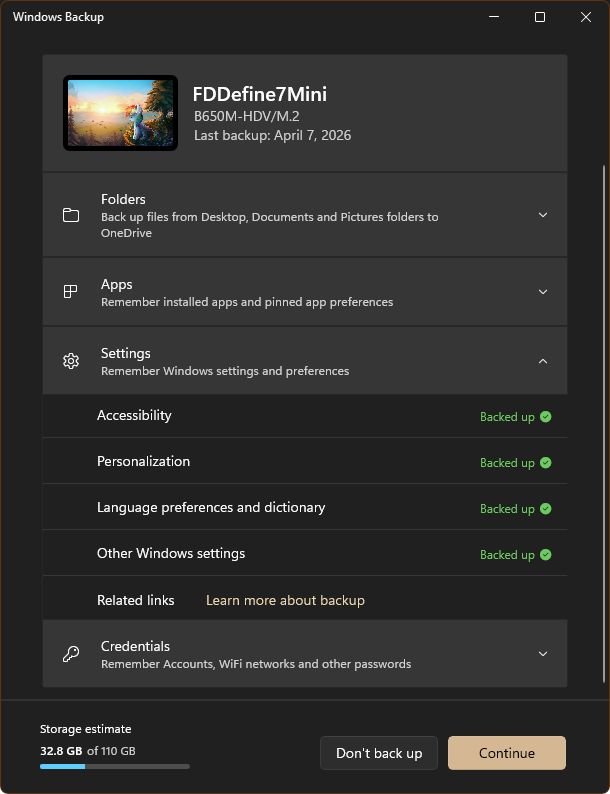
Task: Click the Credentials section title
Action: click(135, 646)
